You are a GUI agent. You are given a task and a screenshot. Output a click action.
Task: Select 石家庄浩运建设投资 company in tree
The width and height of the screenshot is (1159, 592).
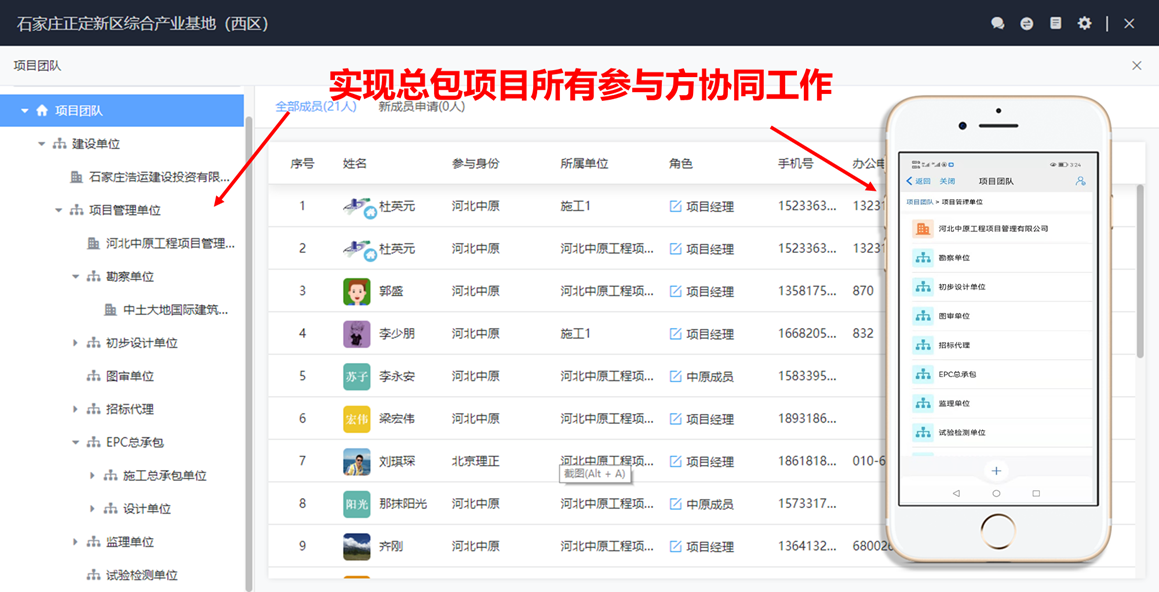click(x=159, y=177)
